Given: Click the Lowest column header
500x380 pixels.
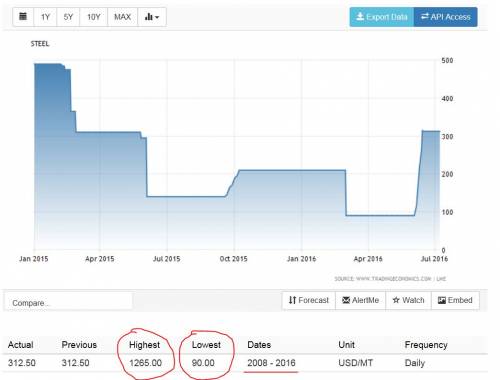Looking at the screenshot, I should (206, 345).
